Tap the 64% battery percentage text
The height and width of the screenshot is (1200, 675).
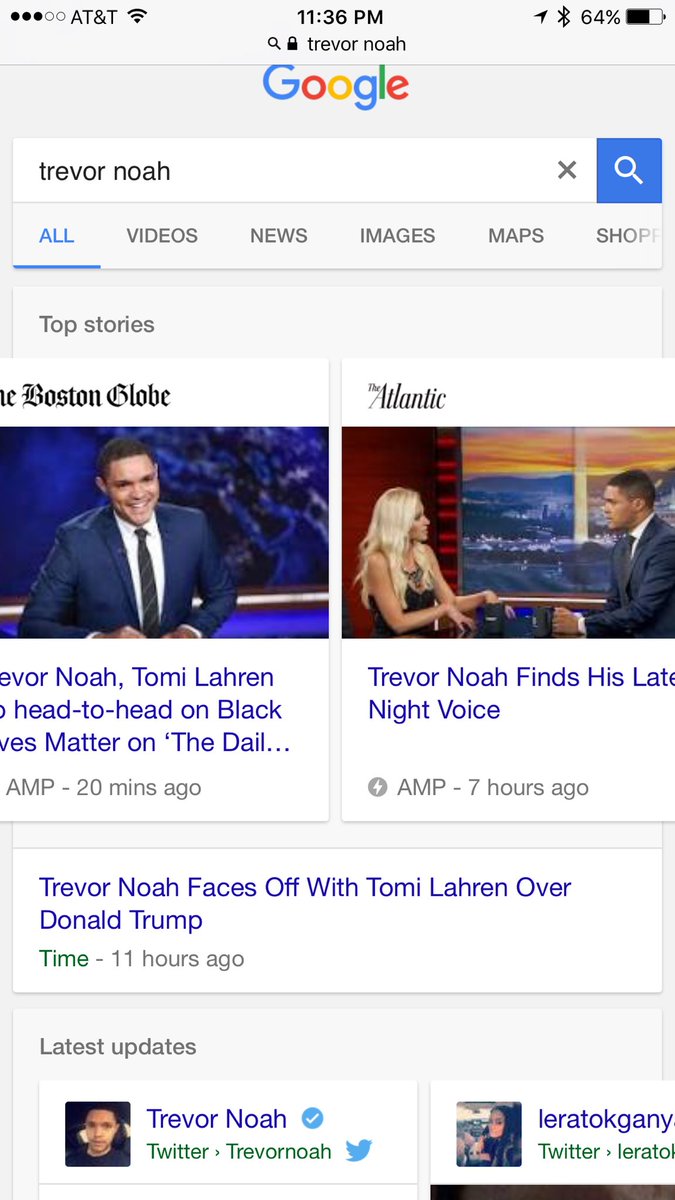tap(600, 17)
